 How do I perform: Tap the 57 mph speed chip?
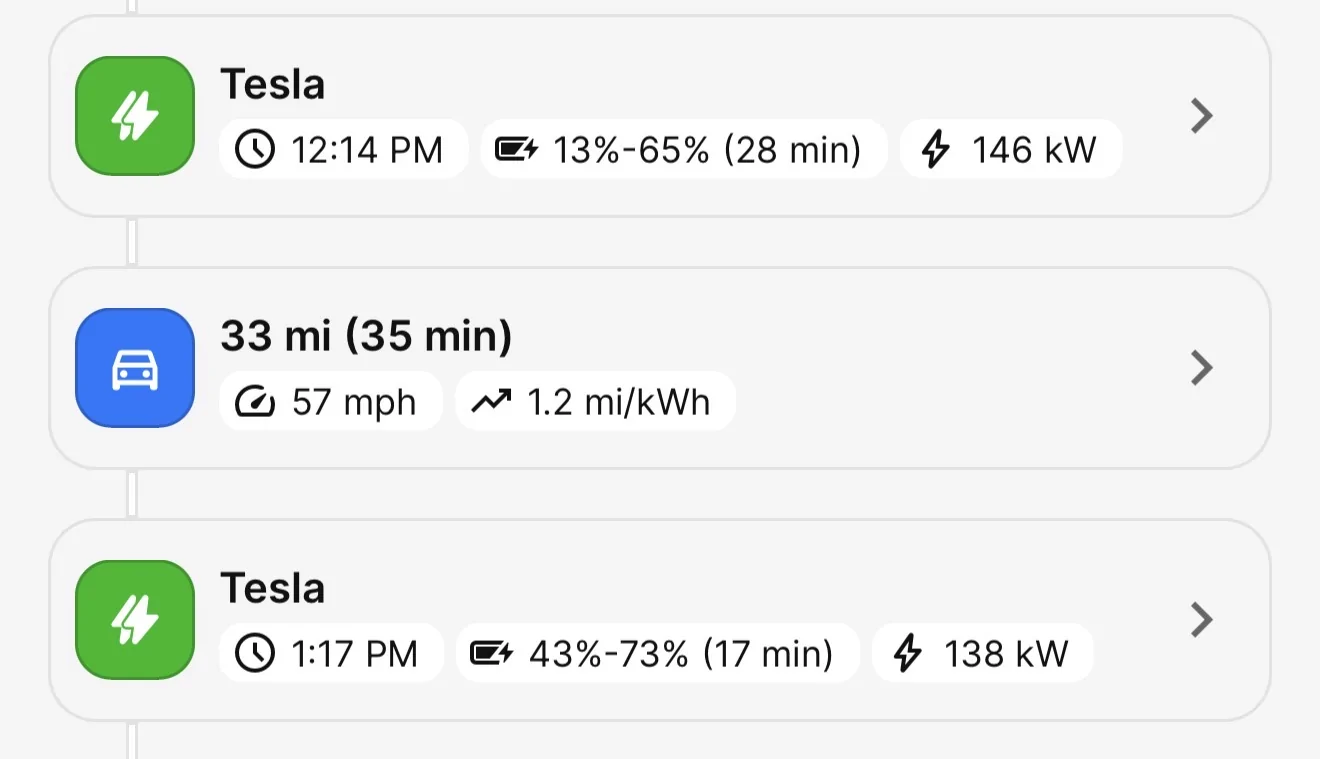tap(331, 402)
